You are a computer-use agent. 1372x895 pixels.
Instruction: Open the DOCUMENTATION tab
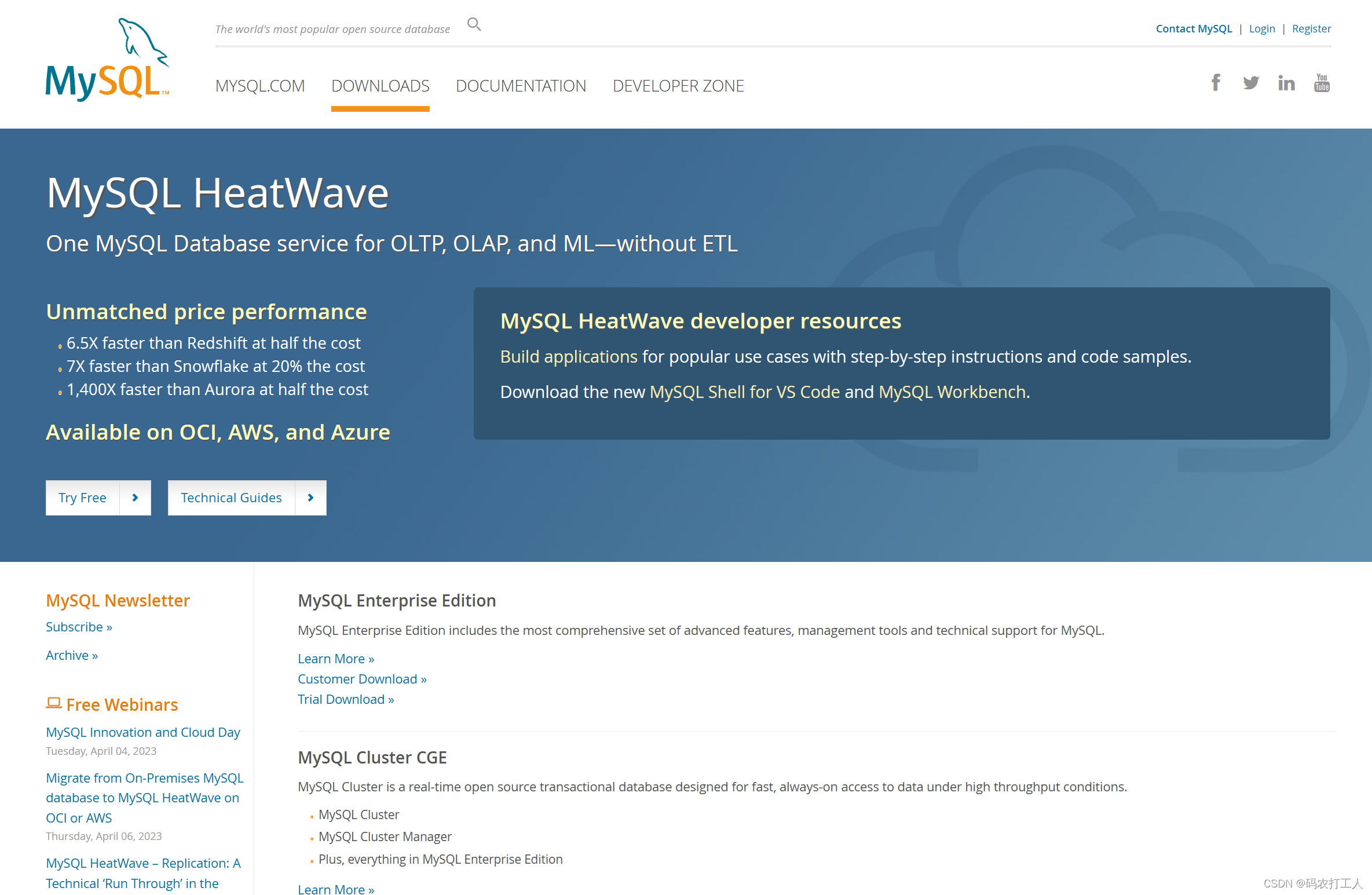tap(521, 86)
